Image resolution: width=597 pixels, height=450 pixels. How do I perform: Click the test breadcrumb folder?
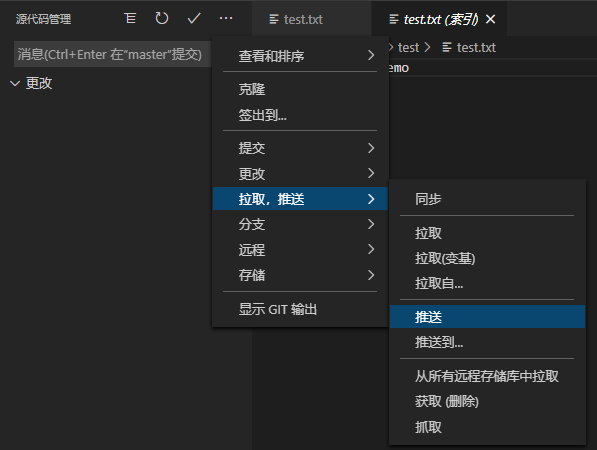pos(408,48)
